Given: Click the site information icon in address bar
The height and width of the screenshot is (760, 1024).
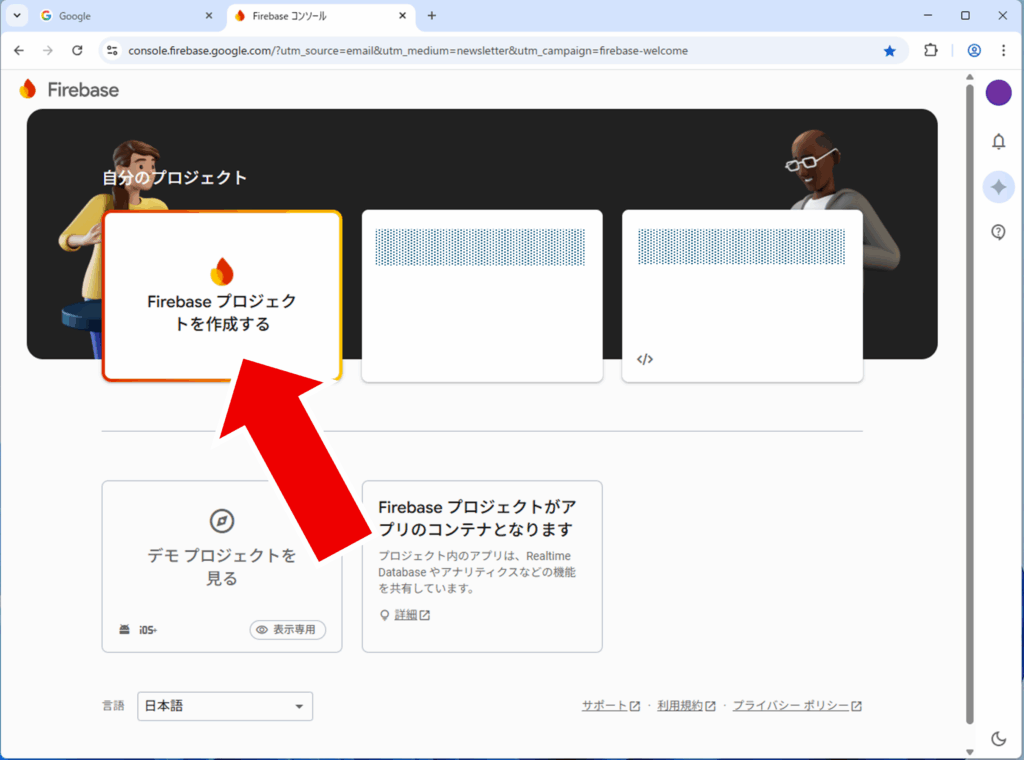Looking at the screenshot, I should tap(112, 50).
